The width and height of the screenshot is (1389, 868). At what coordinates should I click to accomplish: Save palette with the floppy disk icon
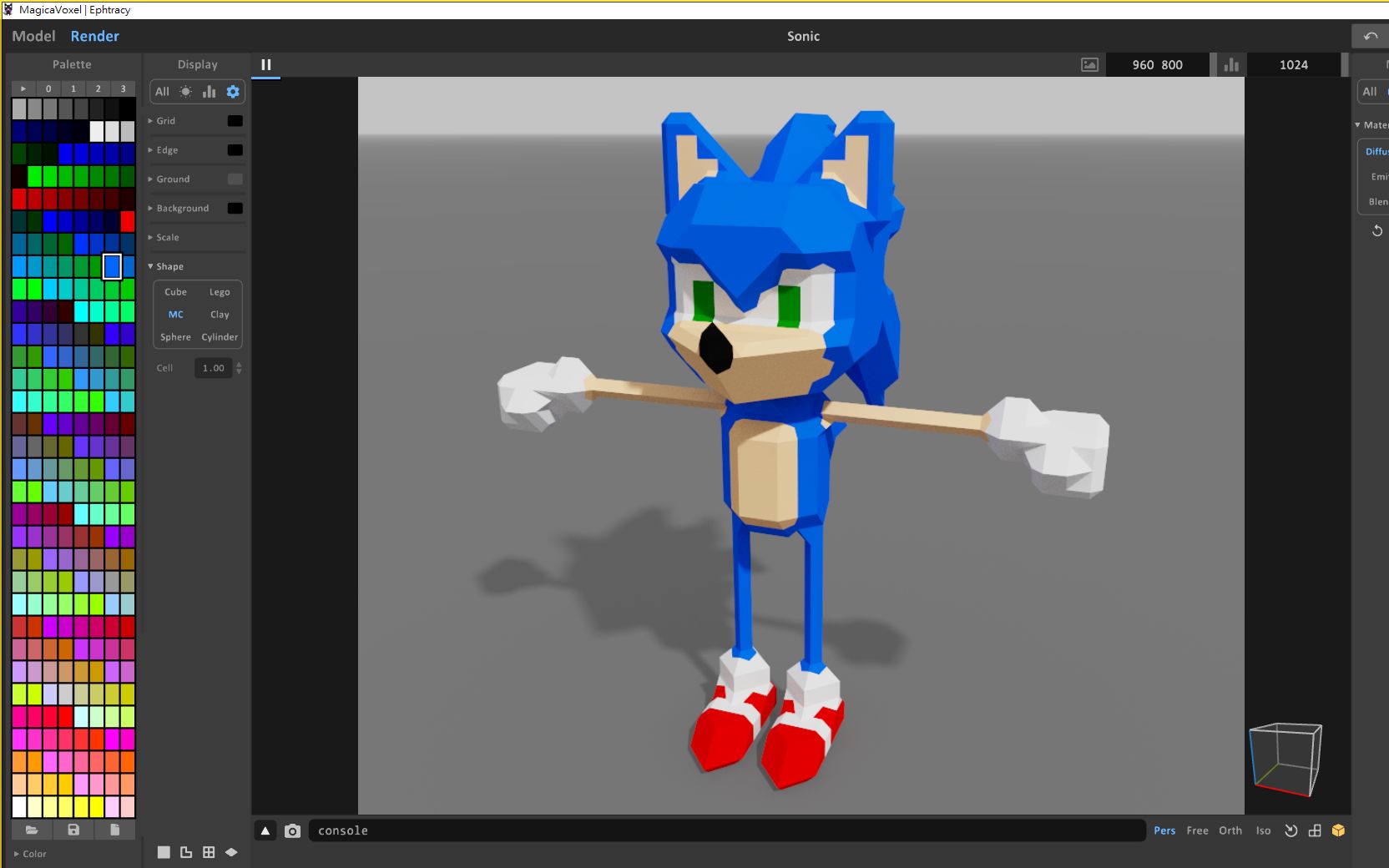pyautogui.click(x=73, y=830)
